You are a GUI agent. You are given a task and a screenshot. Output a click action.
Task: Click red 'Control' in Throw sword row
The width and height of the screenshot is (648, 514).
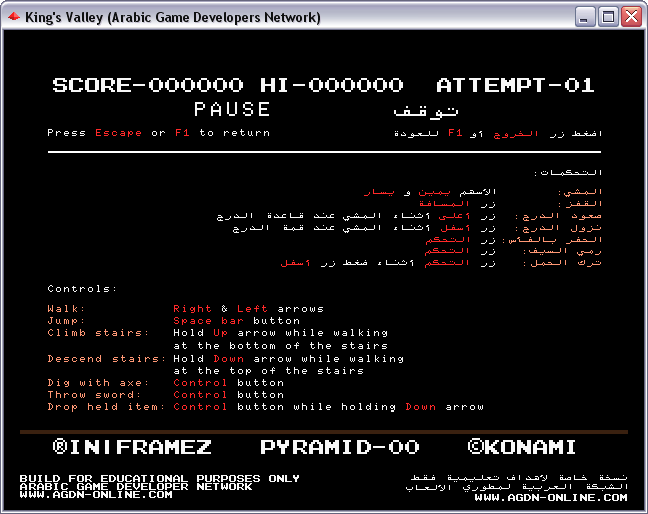[200, 395]
